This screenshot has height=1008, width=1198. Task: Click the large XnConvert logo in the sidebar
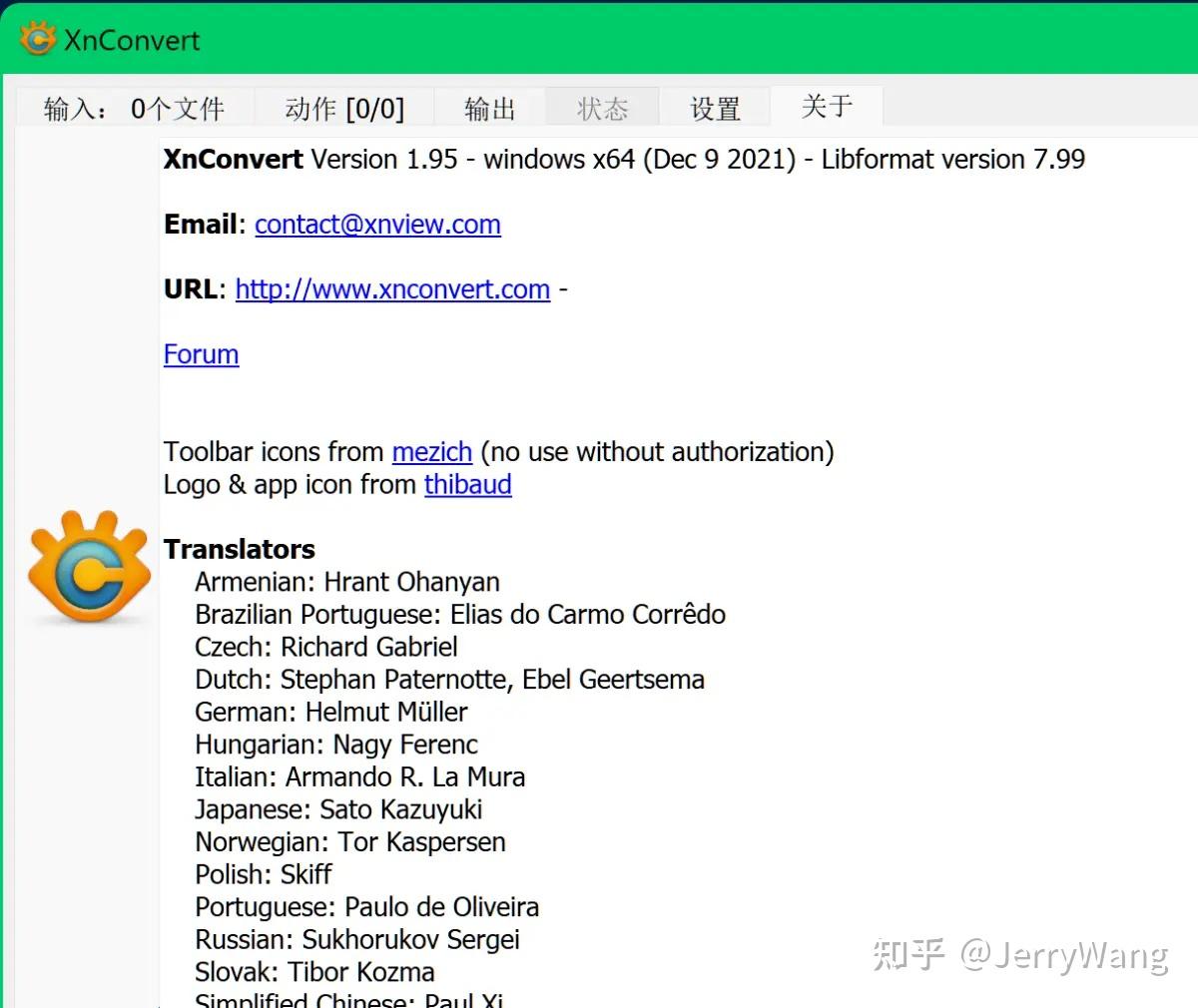88,567
